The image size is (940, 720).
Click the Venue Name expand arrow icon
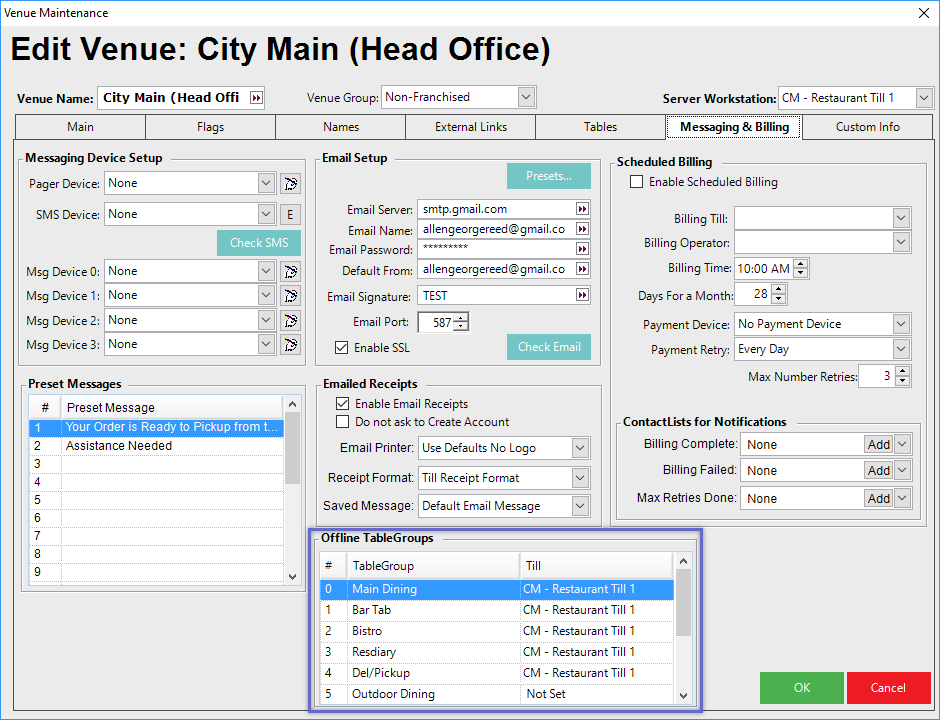pos(256,97)
